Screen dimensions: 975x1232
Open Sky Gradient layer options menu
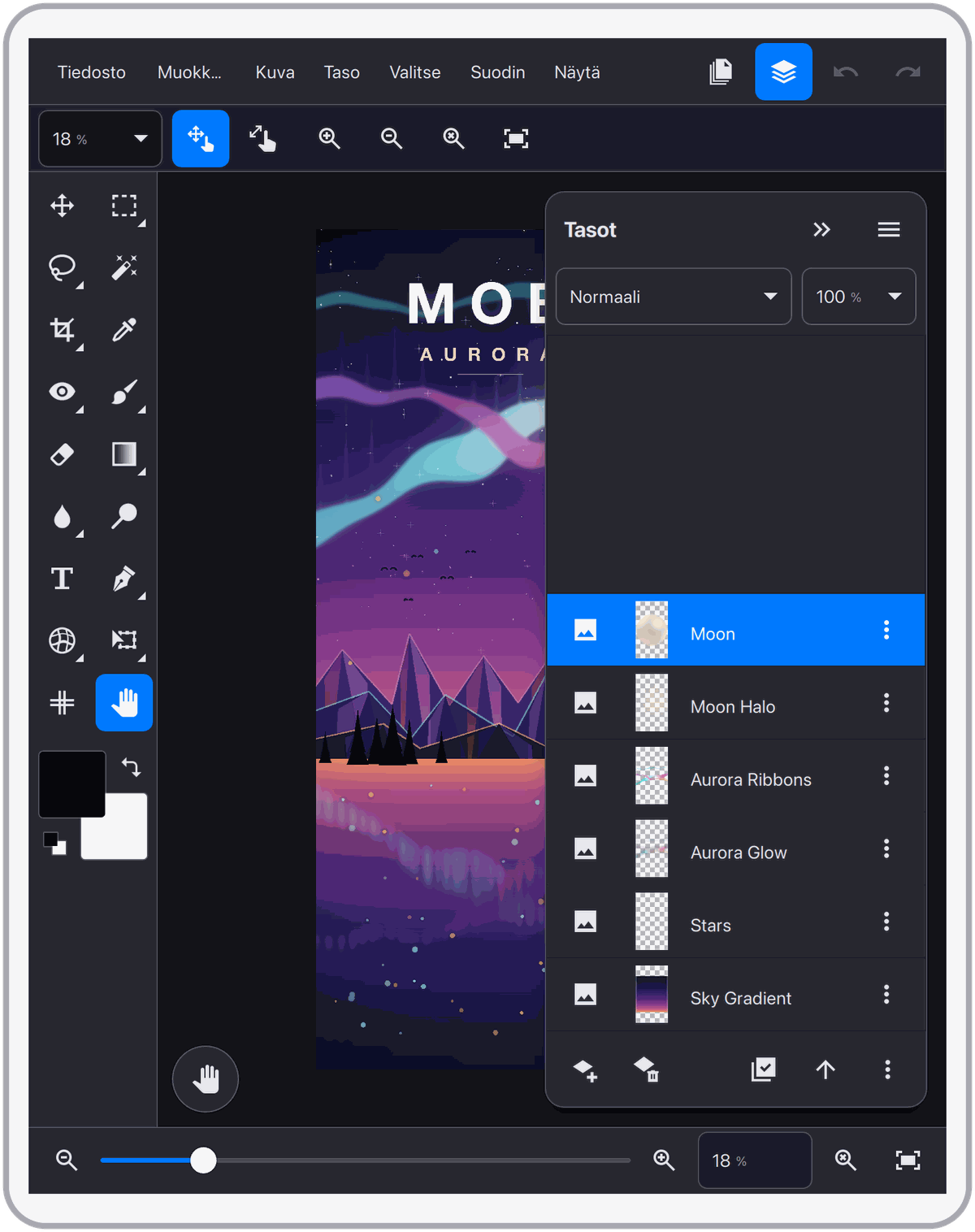(886, 995)
